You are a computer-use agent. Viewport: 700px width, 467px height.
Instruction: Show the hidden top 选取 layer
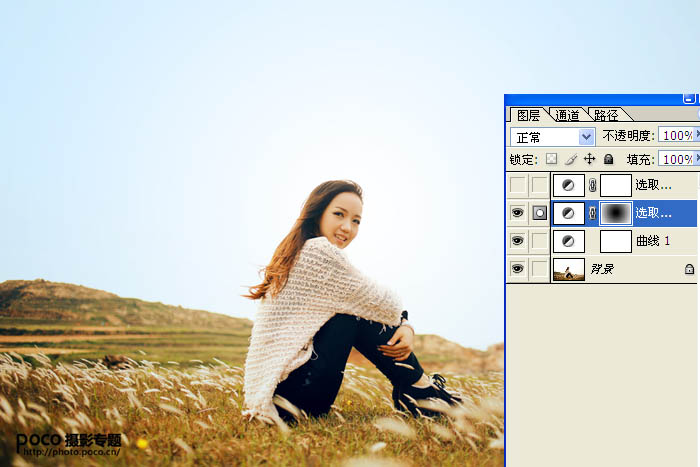[517, 185]
